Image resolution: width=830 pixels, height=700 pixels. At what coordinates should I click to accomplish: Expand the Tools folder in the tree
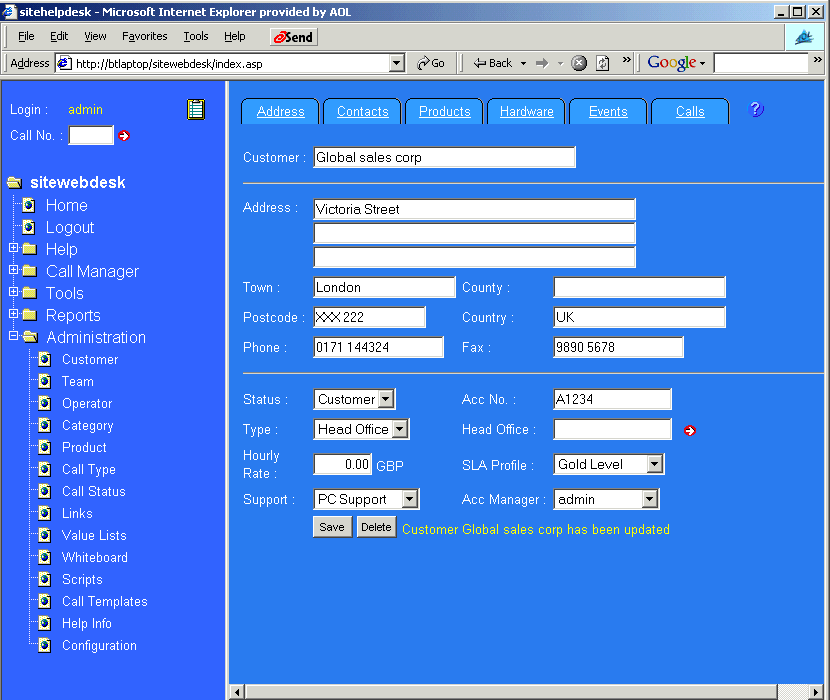pyautogui.click(x=14, y=291)
